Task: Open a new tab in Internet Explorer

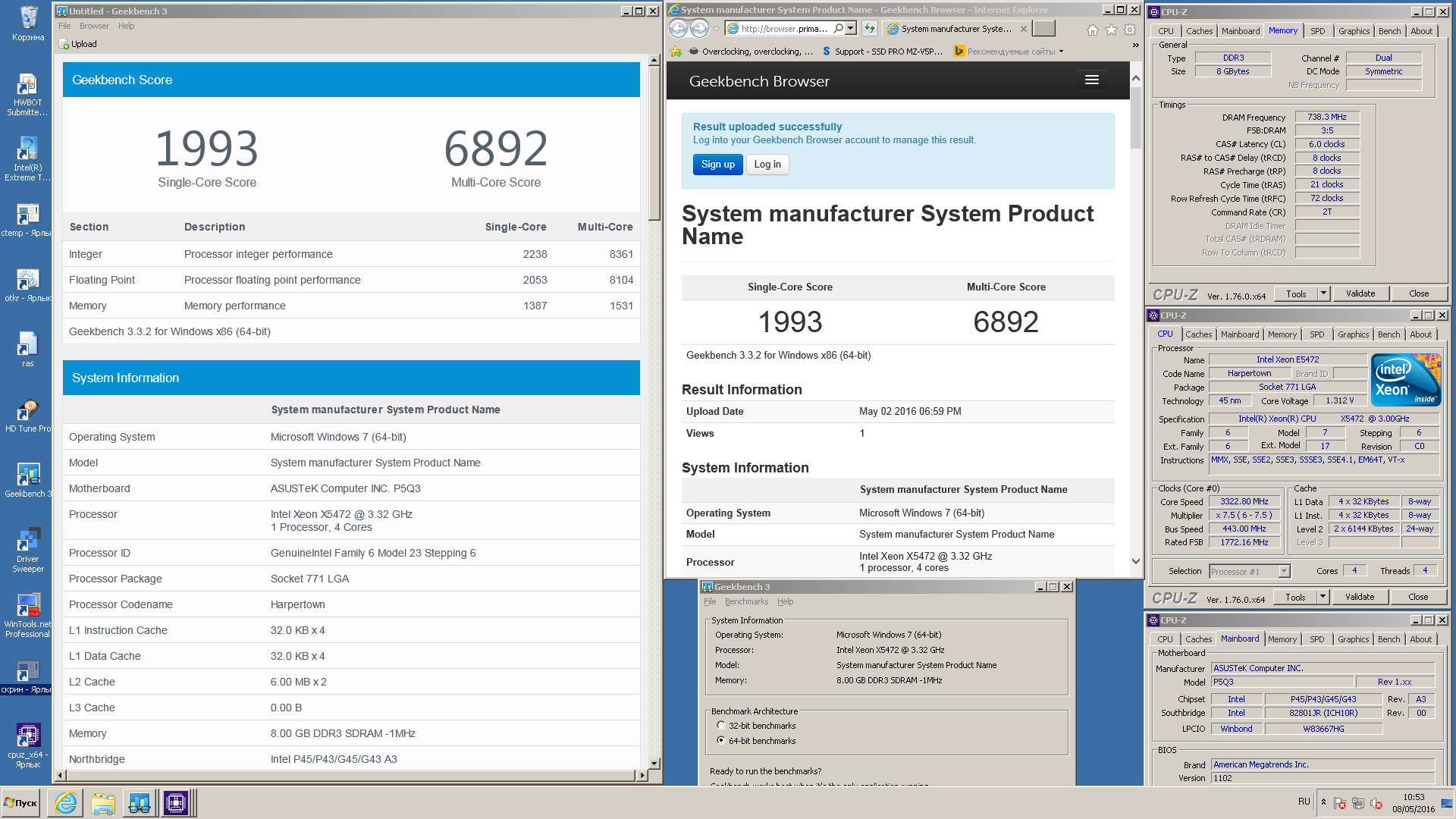Action: [x=1043, y=29]
